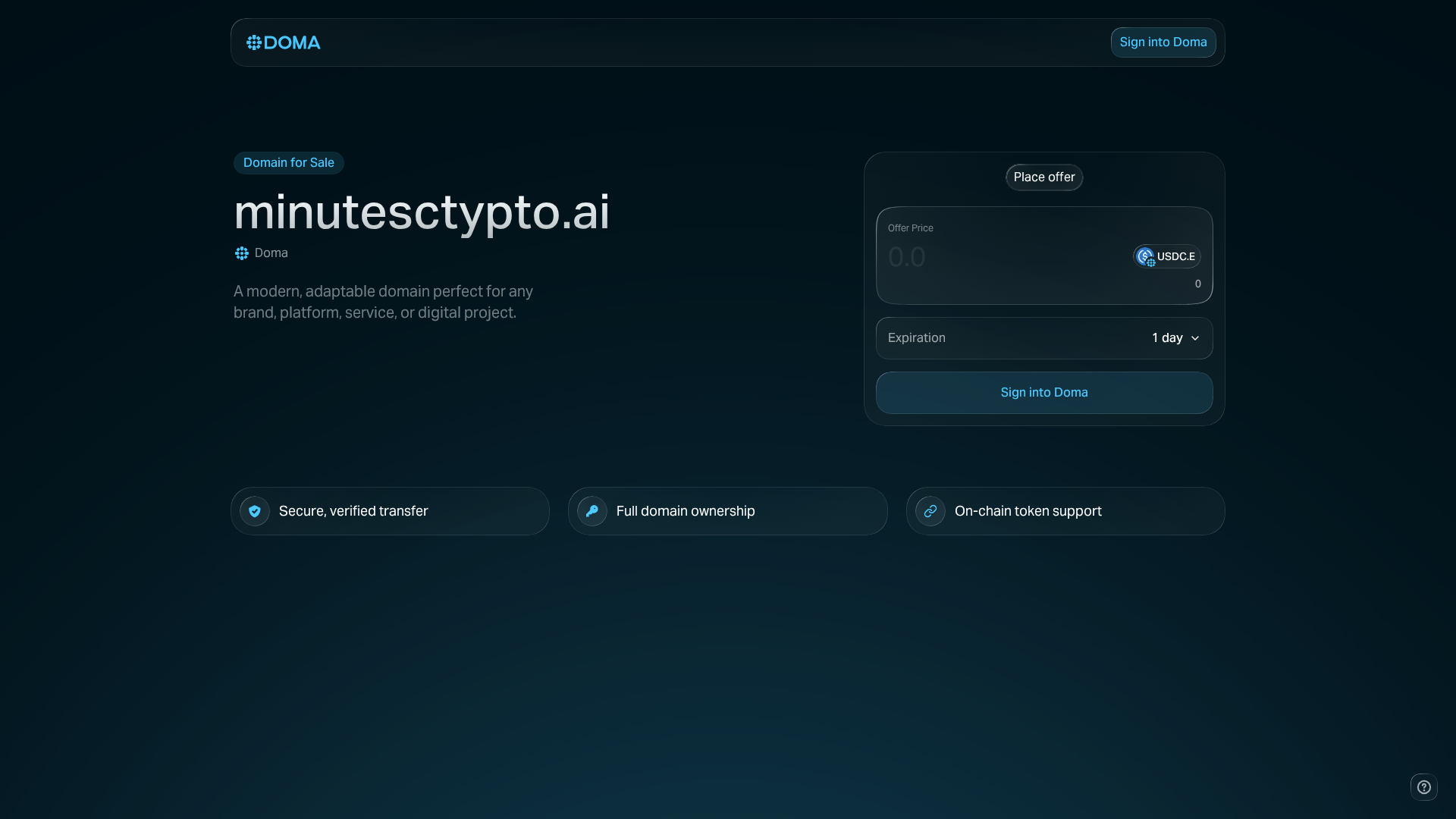Click the Offer Price label

(x=911, y=228)
